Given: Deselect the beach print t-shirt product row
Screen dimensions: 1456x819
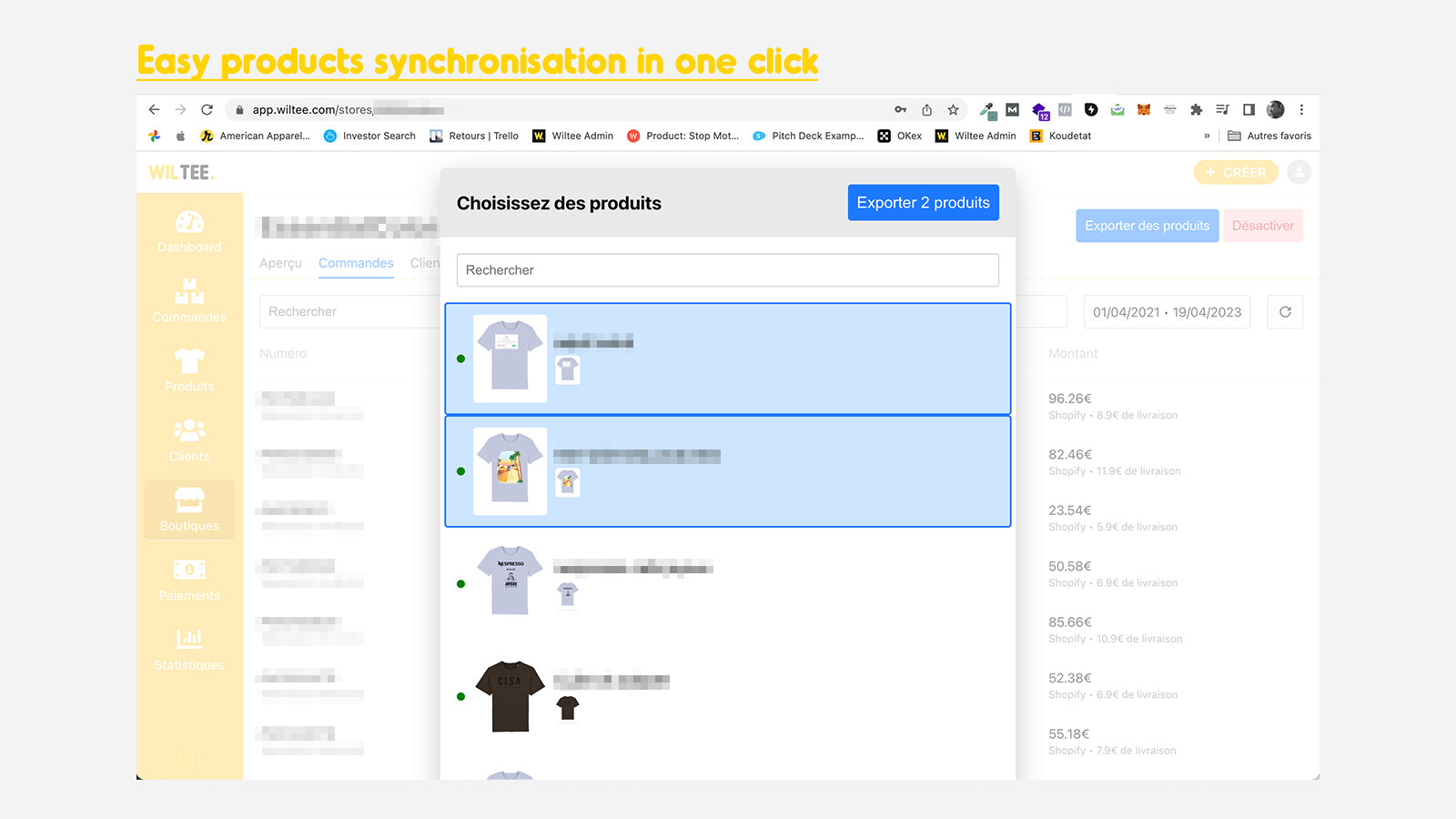Looking at the screenshot, I should (x=727, y=471).
